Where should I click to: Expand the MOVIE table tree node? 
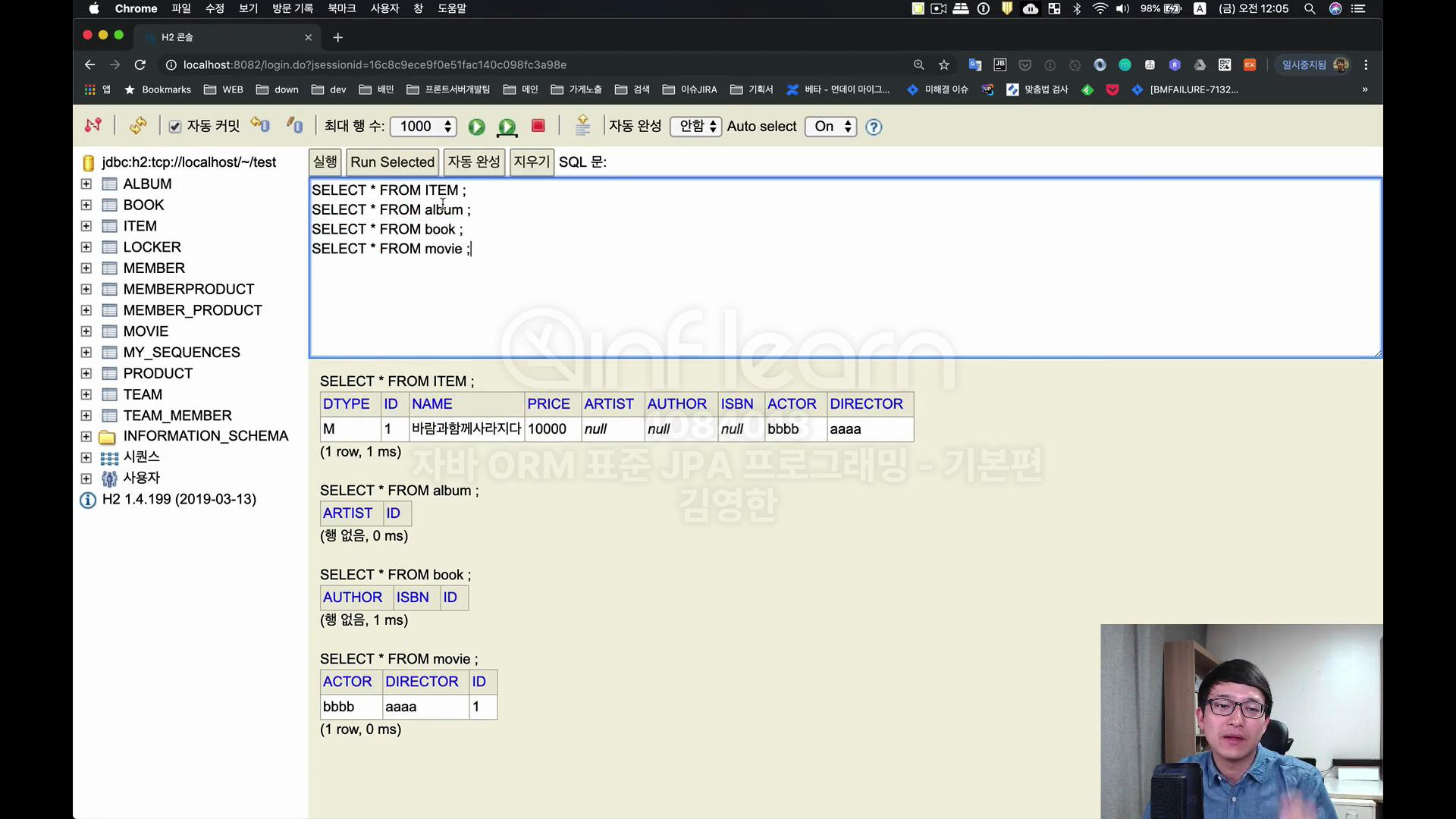pos(86,331)
